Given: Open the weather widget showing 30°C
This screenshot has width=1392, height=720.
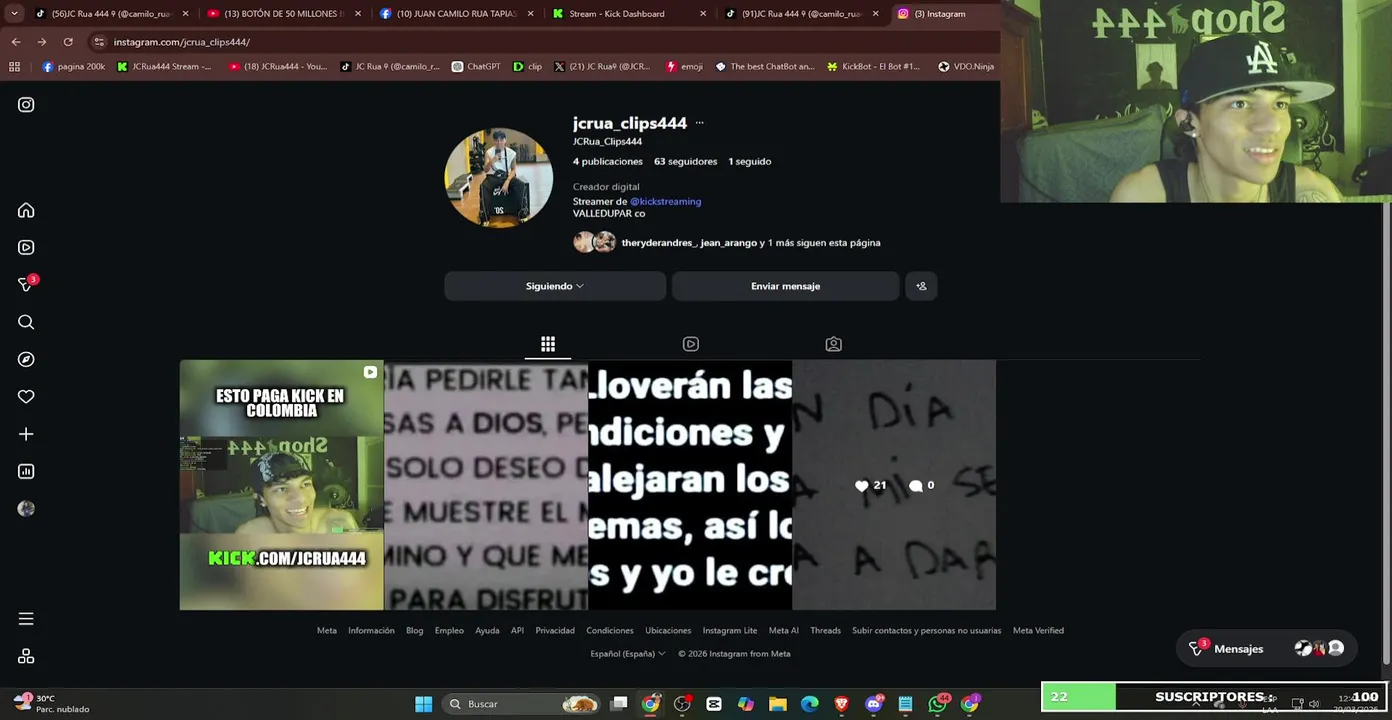Looking at the screenshot, I should [52, 704].
